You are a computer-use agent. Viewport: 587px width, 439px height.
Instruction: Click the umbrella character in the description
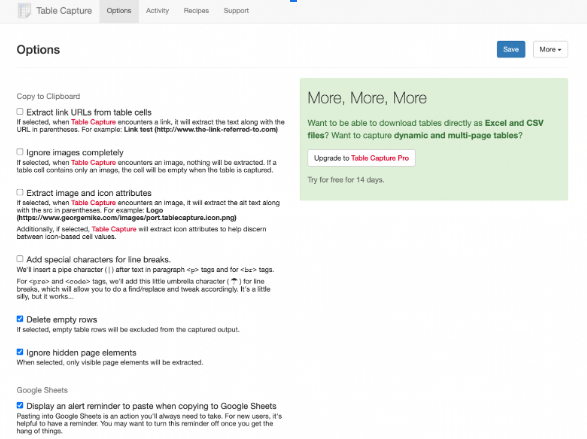point(234,281)
